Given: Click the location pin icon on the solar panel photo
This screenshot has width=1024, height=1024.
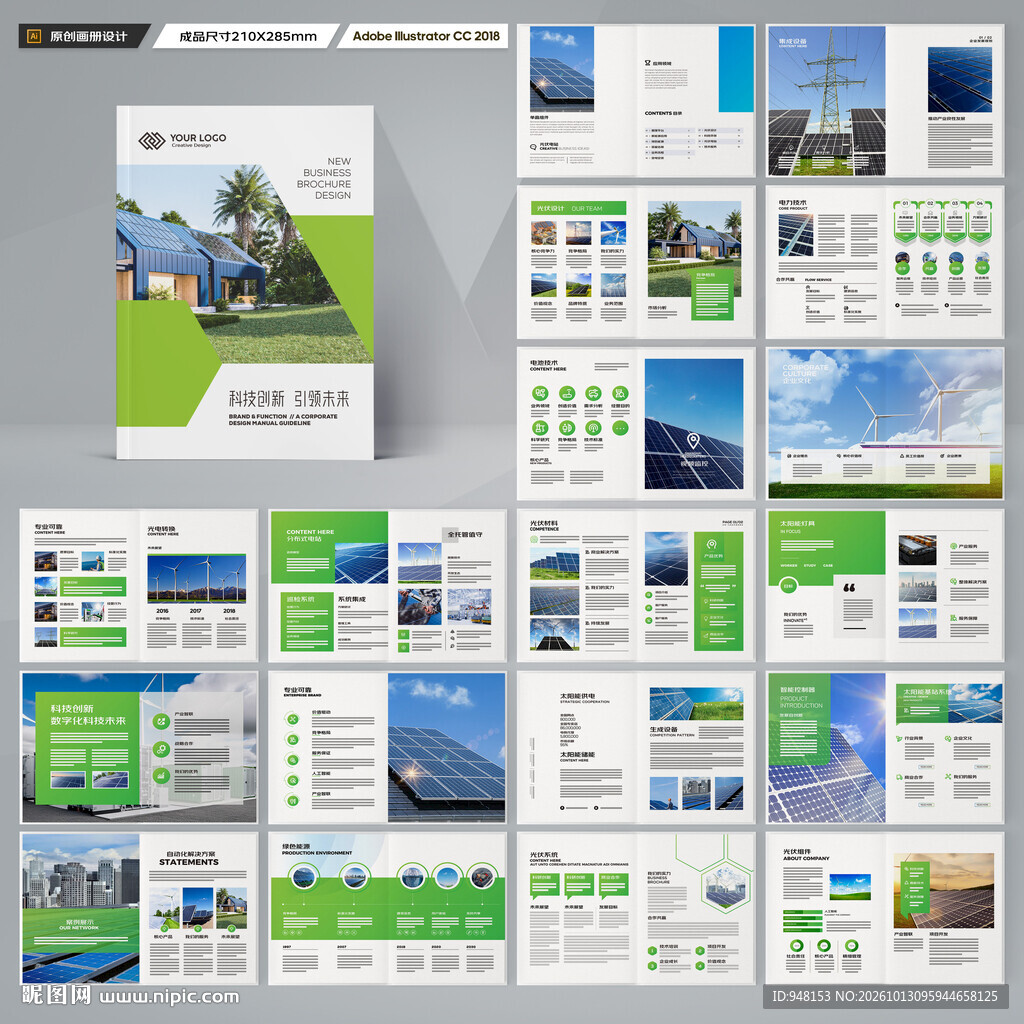Looking at the screenshot, I should [694, 441].
